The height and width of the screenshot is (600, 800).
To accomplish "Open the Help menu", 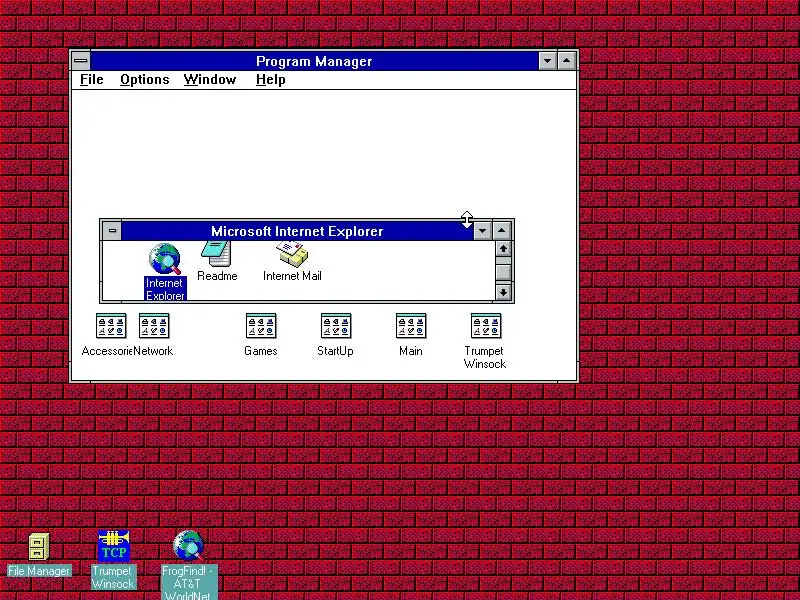I will click(270, 80).
